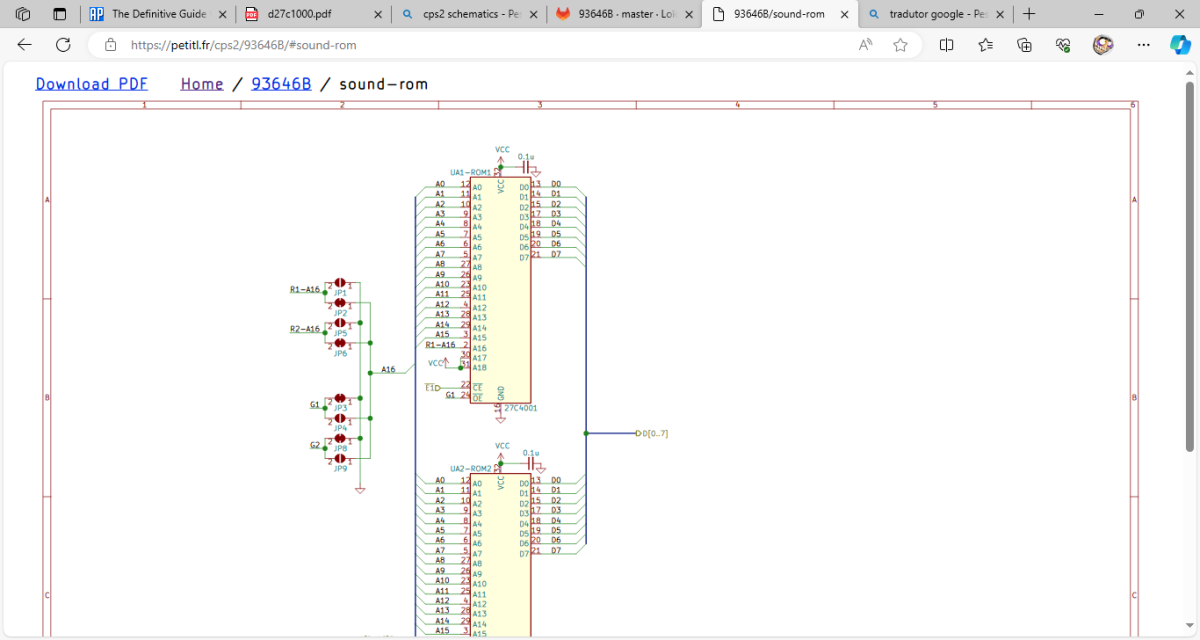Screen dimensions: 1200x640
Task: Open the split screen icon
Action: [x=946, y=45]
